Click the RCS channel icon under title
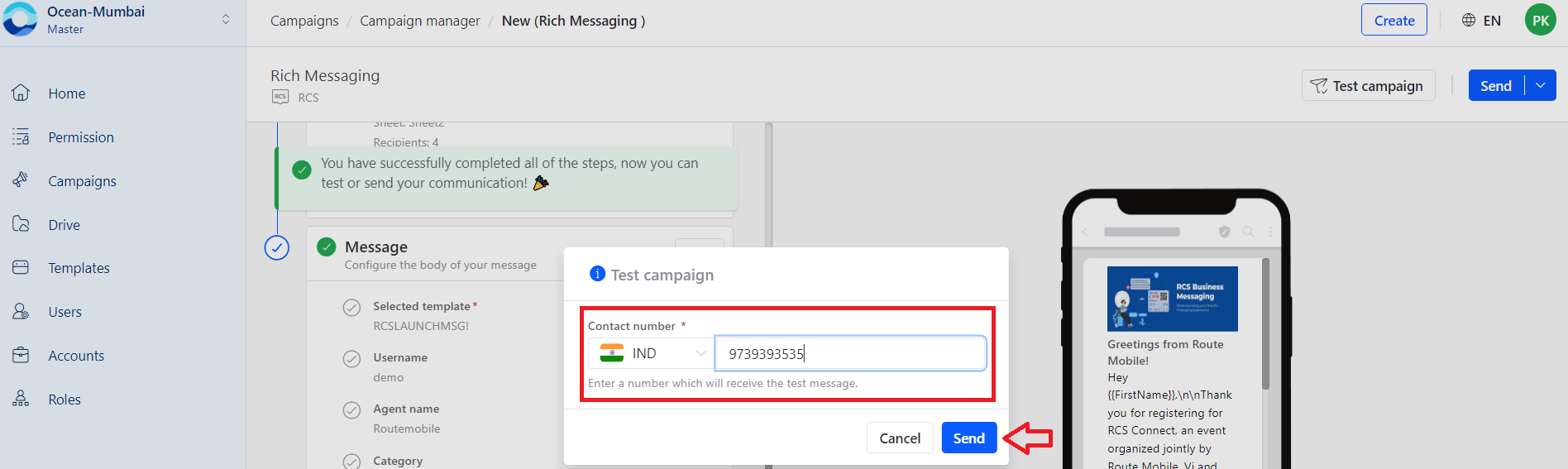This screenshot has height=469, width=1568. click(x=280, y=97)
